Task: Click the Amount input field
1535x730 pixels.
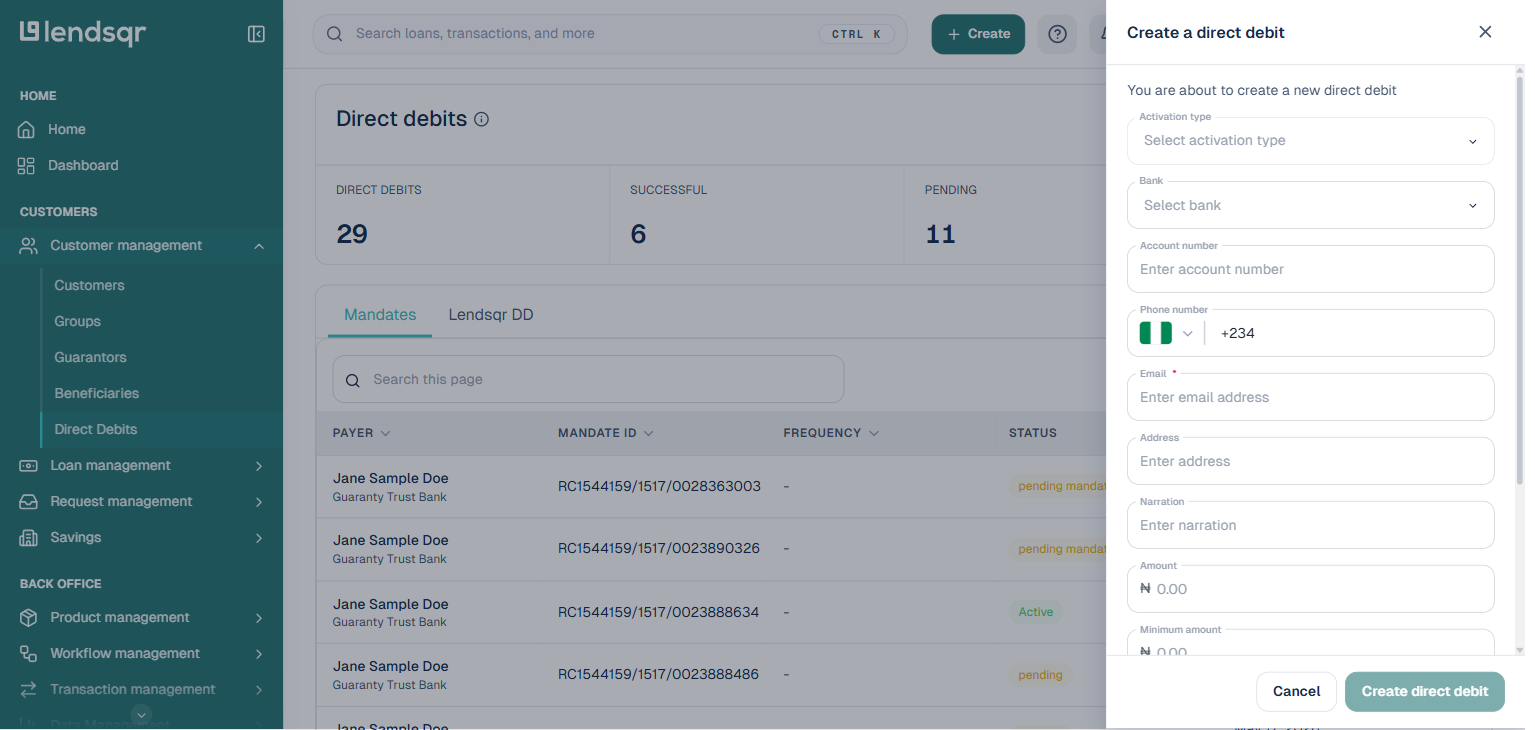Action: pos(1310,589)
